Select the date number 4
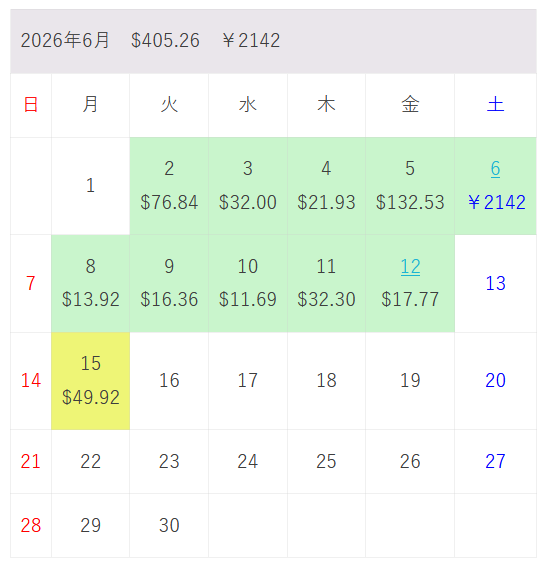The height and width of the screenshot is (571, 549). click(326, 169)
